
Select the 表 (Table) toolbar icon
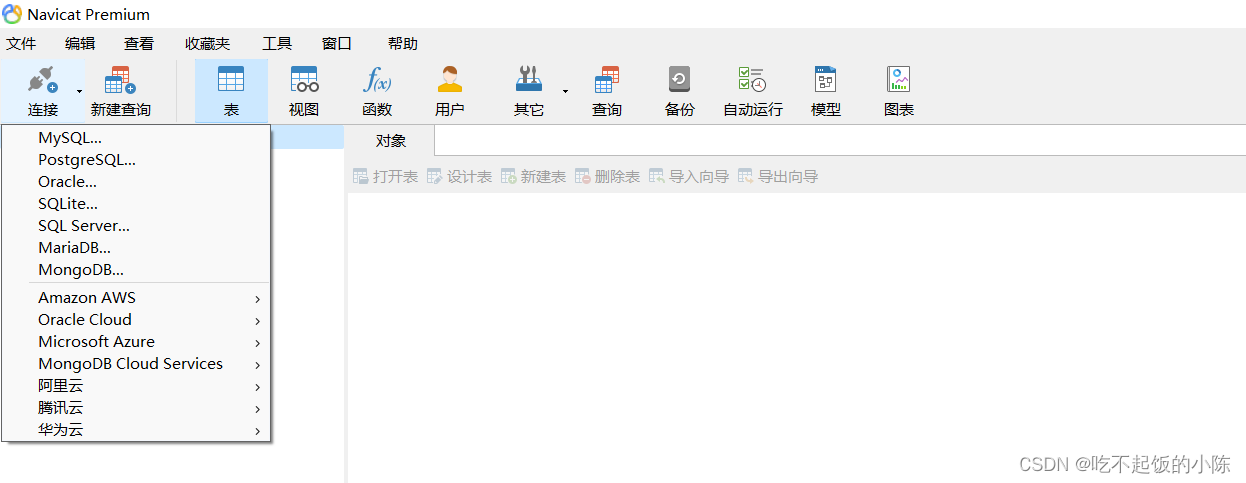pyautogui.click(x=231, y=80)
